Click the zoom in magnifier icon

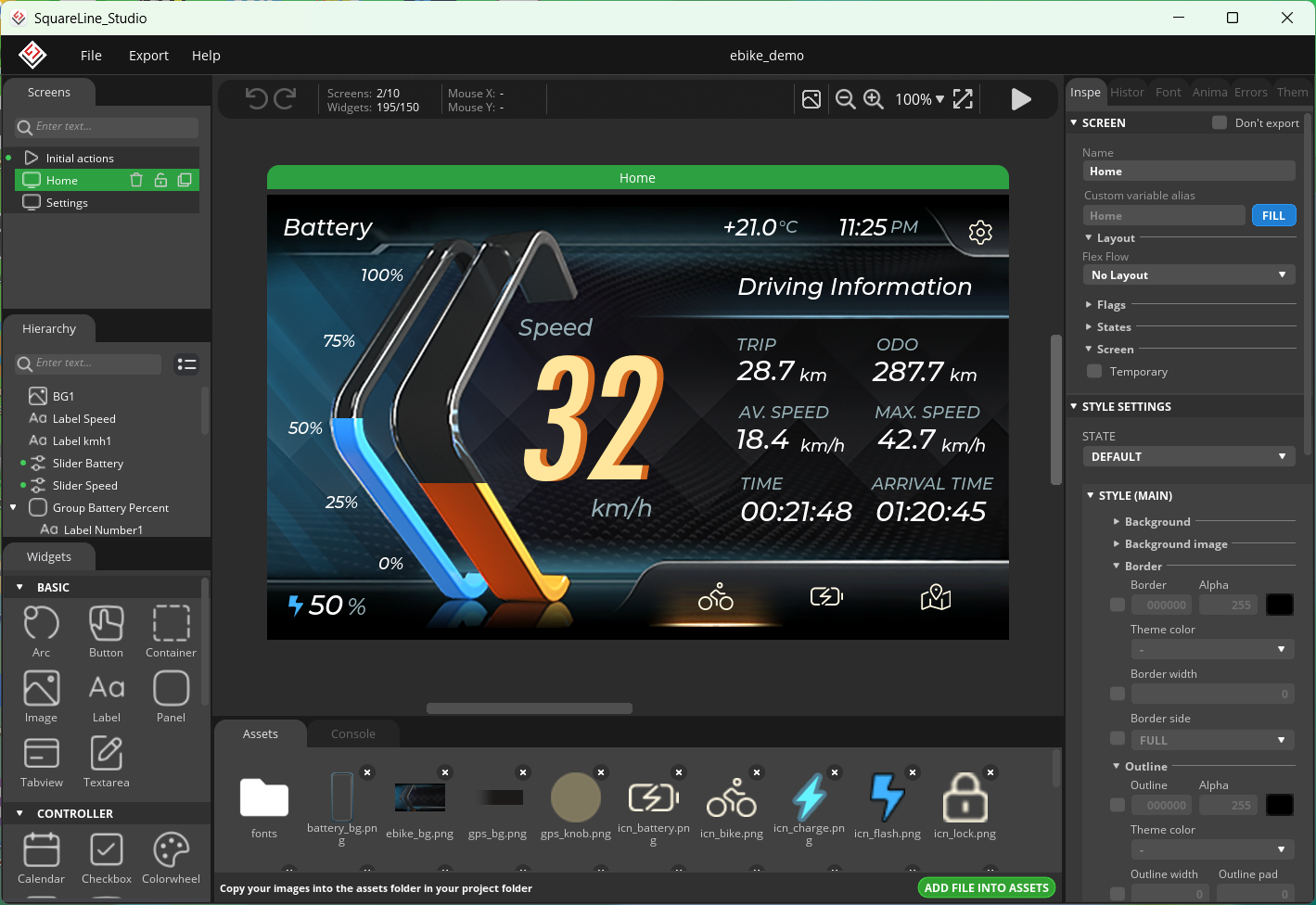point(874,99)
